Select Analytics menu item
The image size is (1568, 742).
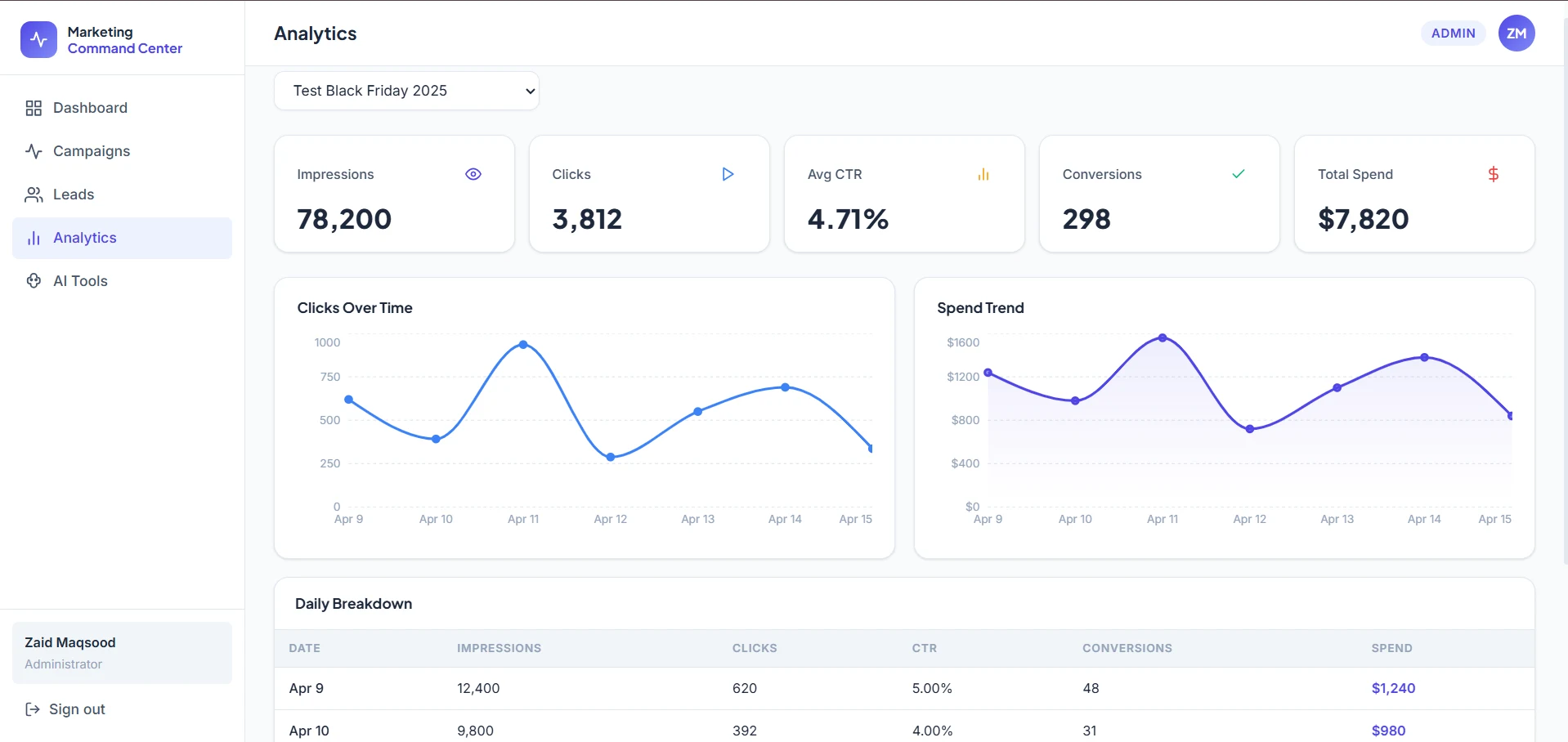[x=122, y=238]
